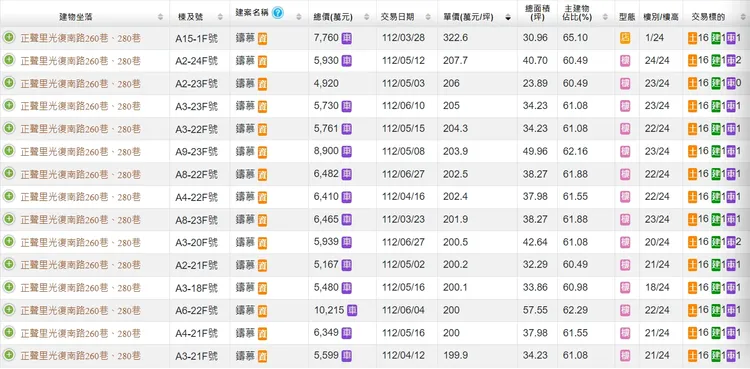Expand the A4-22F號 row details
750x369 pixels.
(x=9, y=196)
